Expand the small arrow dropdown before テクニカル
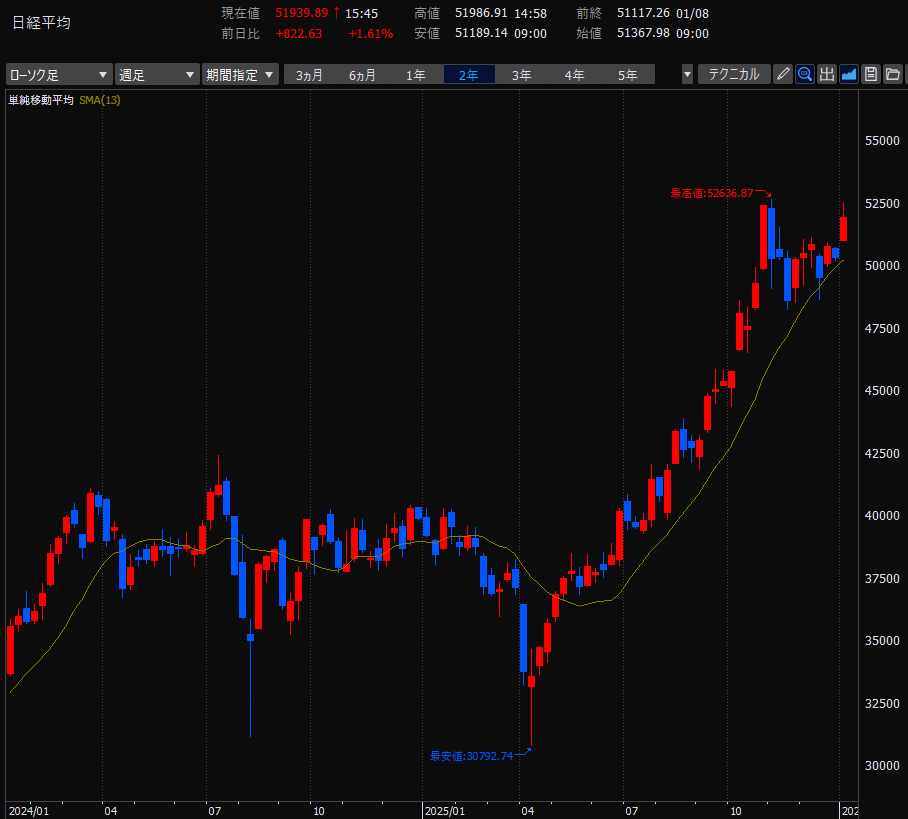Image resolution: width=908 pixels, height=819 pixels. (x=687, y=74)
